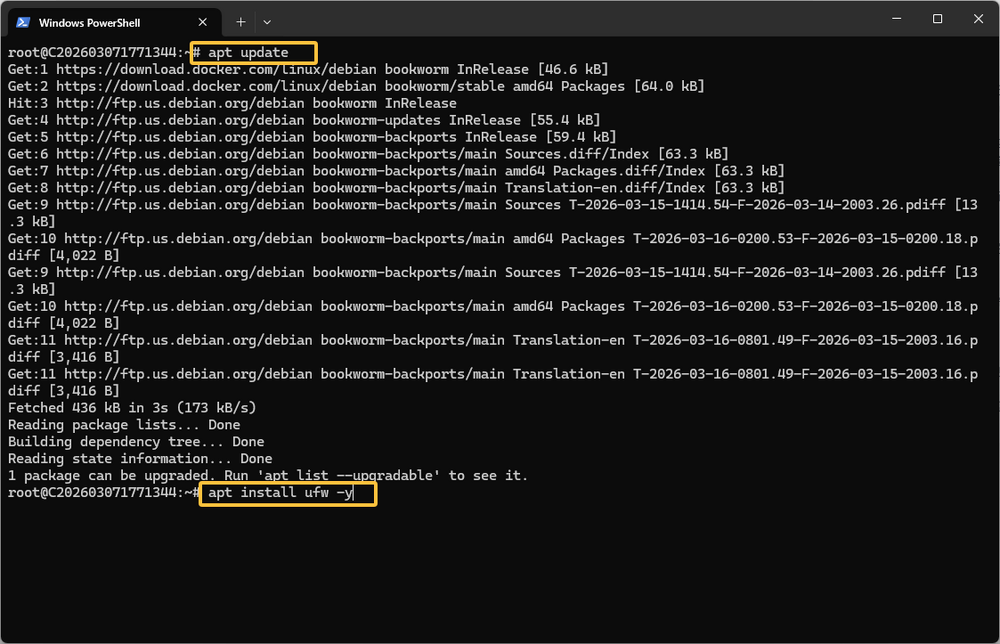1000x644 pixels.
Task: Click the "Building dependency tree... Done" line
Action: coord(136,442)
